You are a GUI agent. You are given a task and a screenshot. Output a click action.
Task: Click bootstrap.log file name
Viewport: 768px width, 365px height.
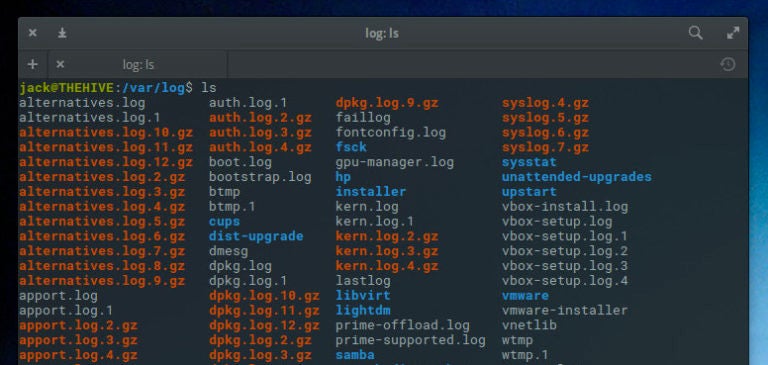tap(260, 177)
